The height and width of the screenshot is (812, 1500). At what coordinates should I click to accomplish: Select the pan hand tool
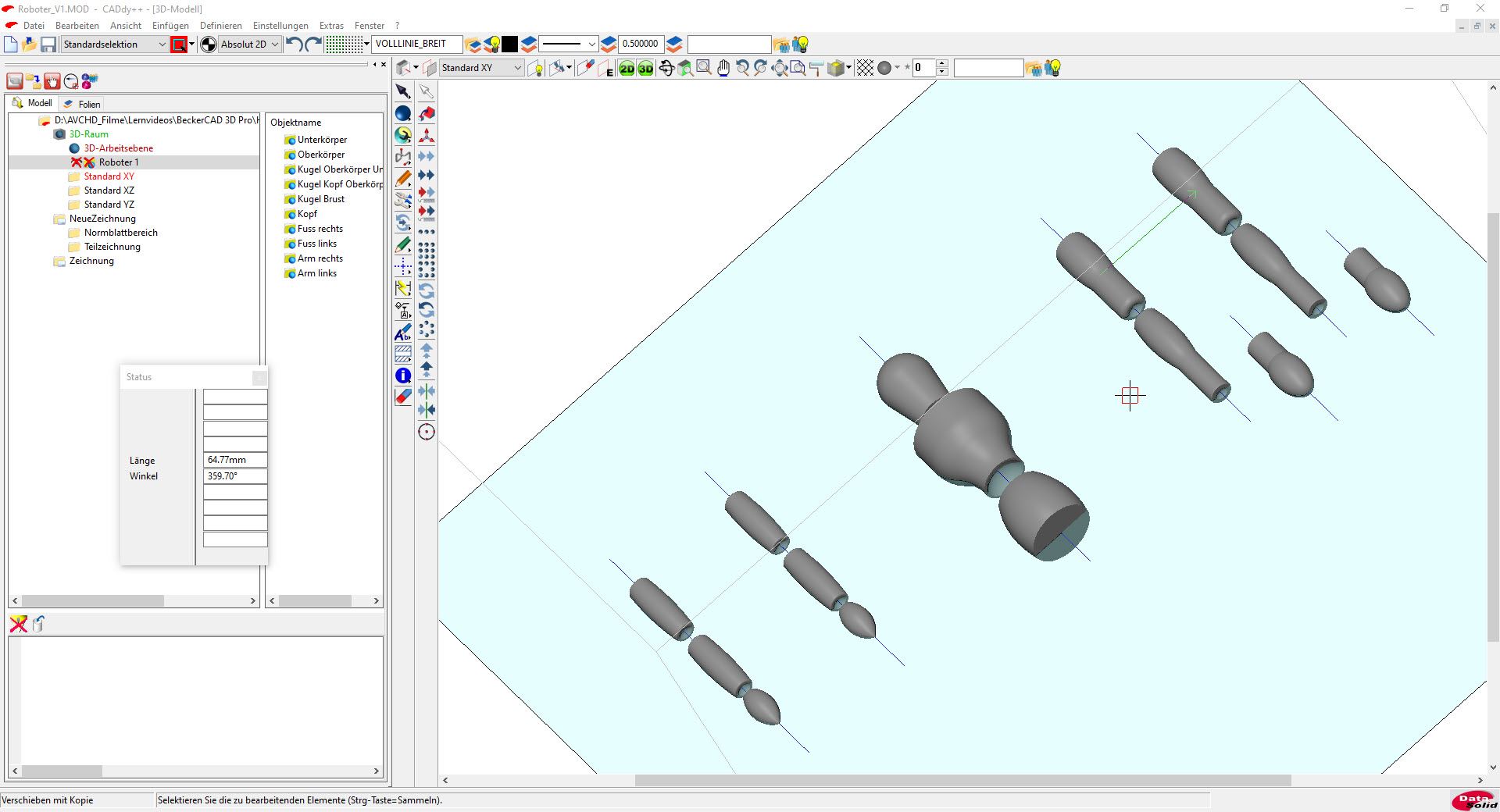(723, 69)
